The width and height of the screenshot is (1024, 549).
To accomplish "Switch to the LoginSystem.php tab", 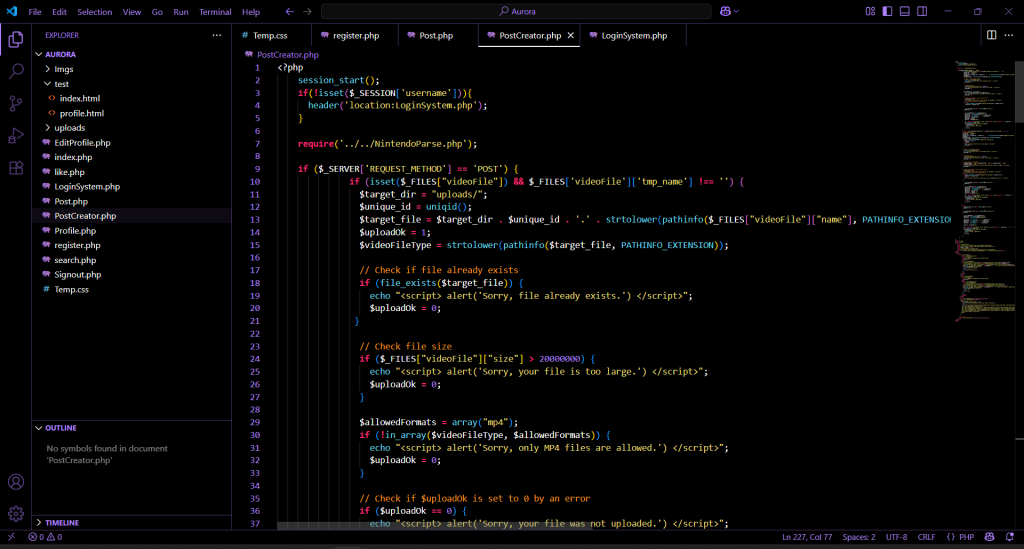I will 633,35.
